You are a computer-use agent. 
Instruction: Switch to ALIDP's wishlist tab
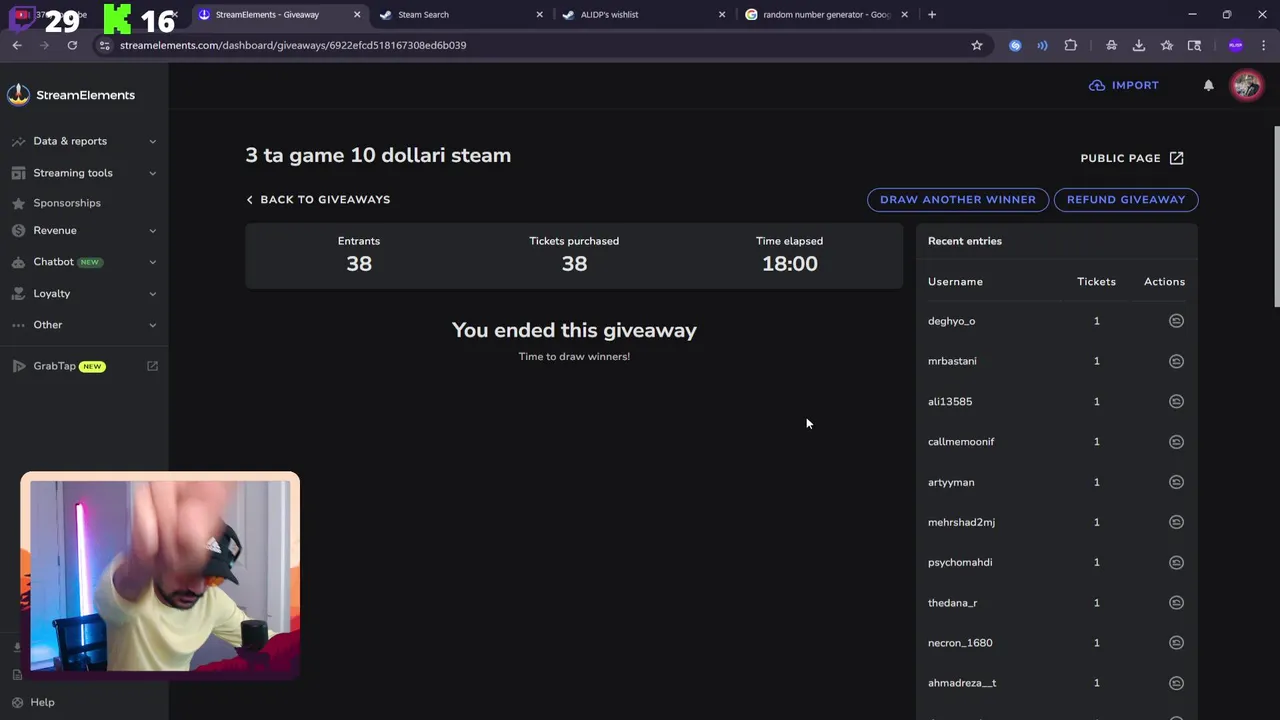640,15
